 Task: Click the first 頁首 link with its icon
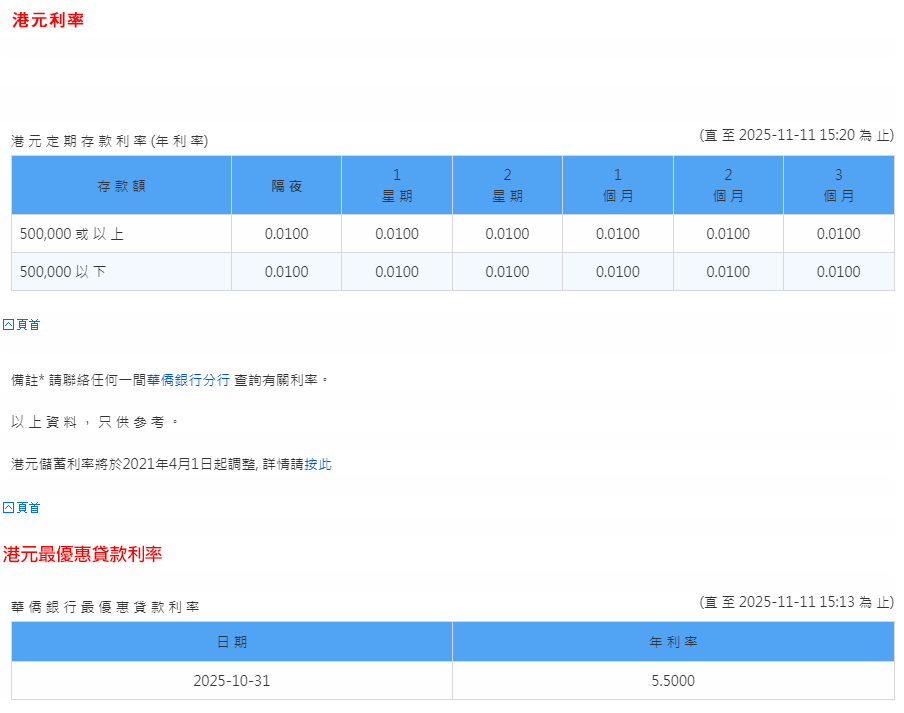[x=20, y=324]
